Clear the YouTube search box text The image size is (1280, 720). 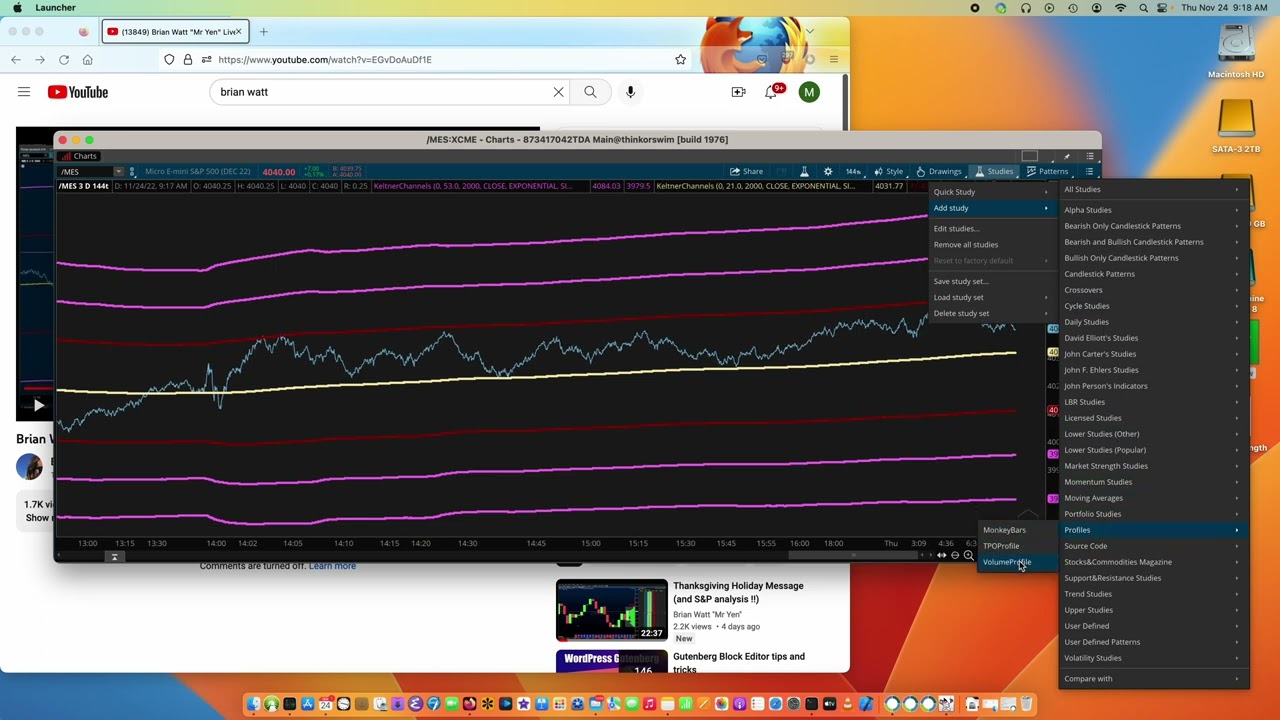558,92
